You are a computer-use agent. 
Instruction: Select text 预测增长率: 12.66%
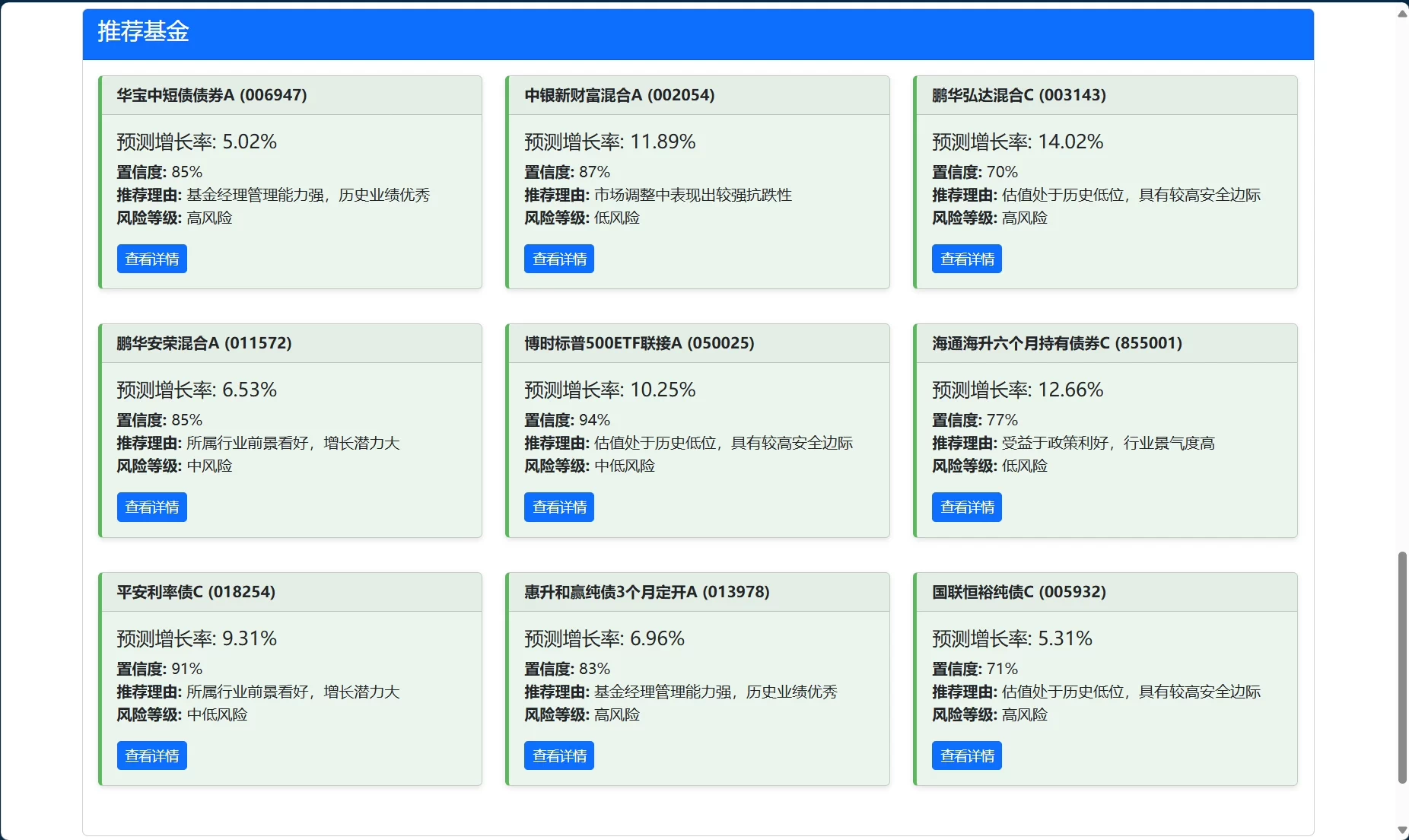1017,390
